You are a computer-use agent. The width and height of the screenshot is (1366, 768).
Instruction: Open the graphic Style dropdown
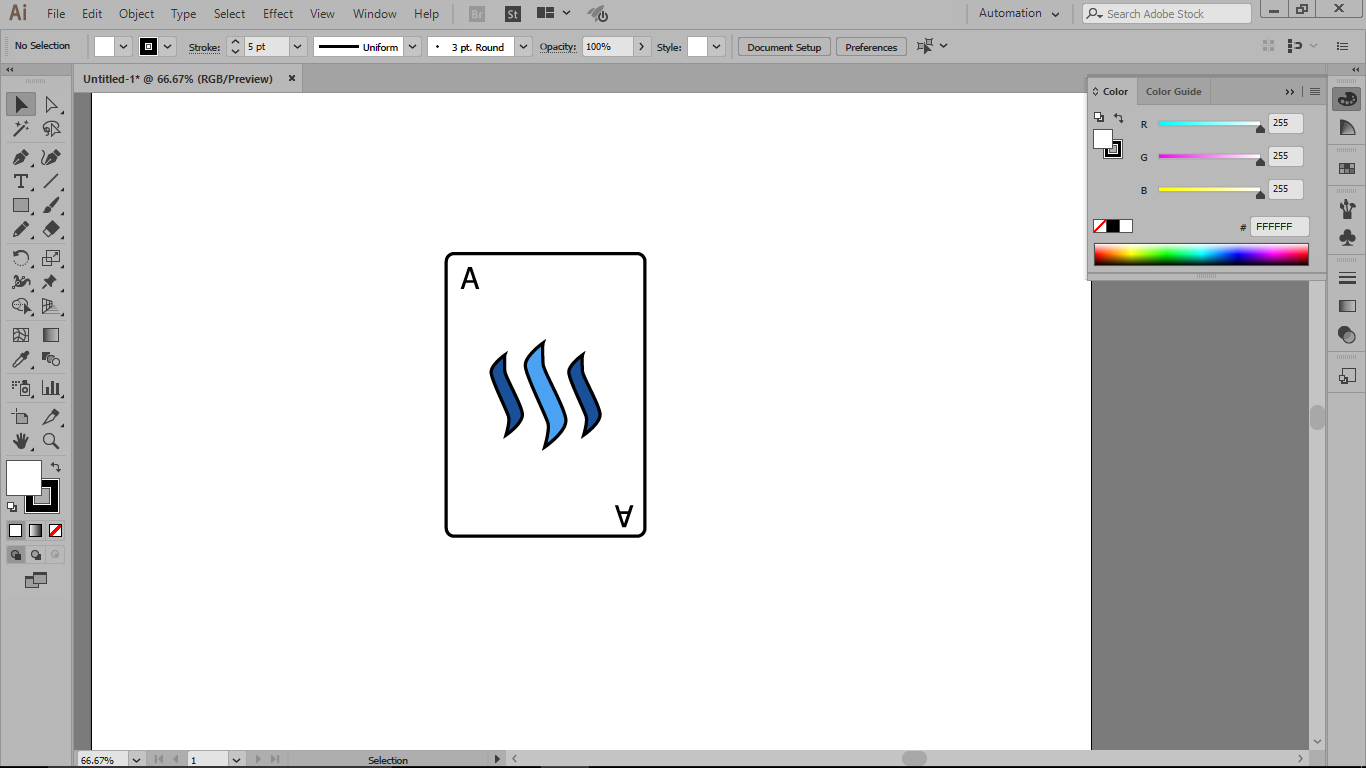tap(717, 46)
